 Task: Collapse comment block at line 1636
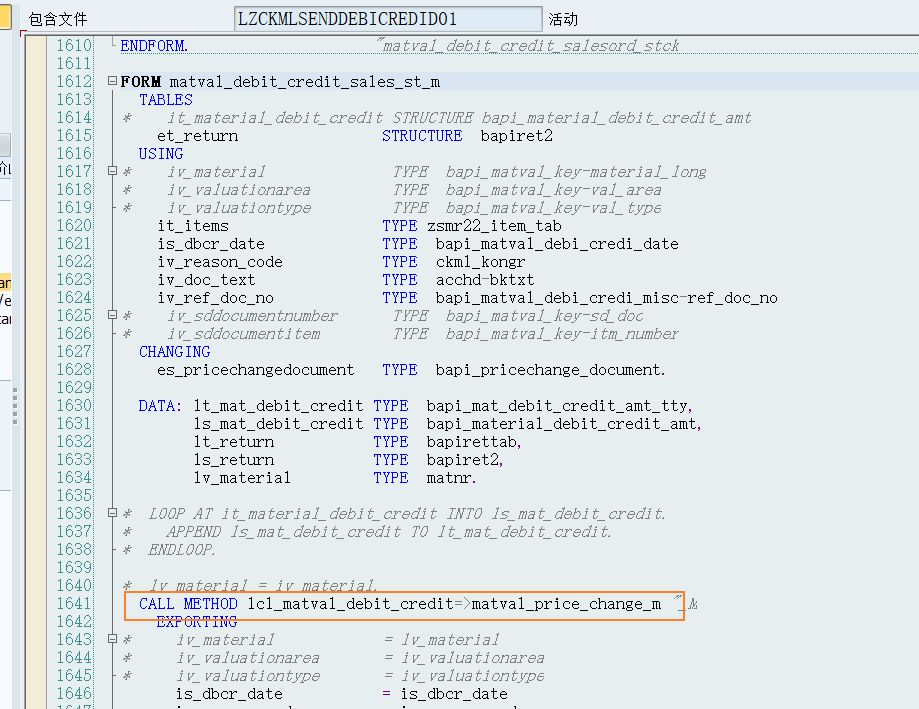[112, 513]
